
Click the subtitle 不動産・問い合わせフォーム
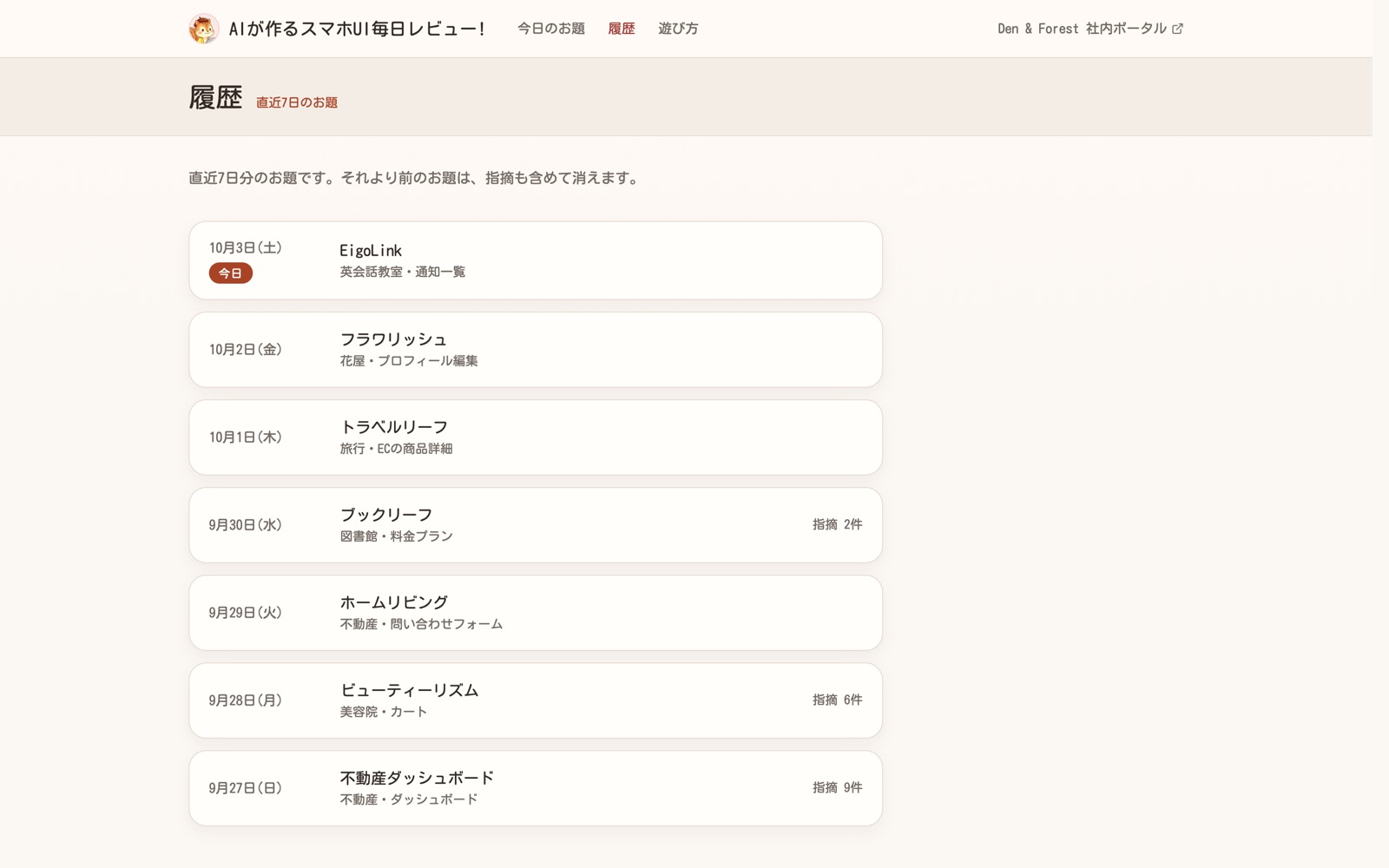[422, 624]
